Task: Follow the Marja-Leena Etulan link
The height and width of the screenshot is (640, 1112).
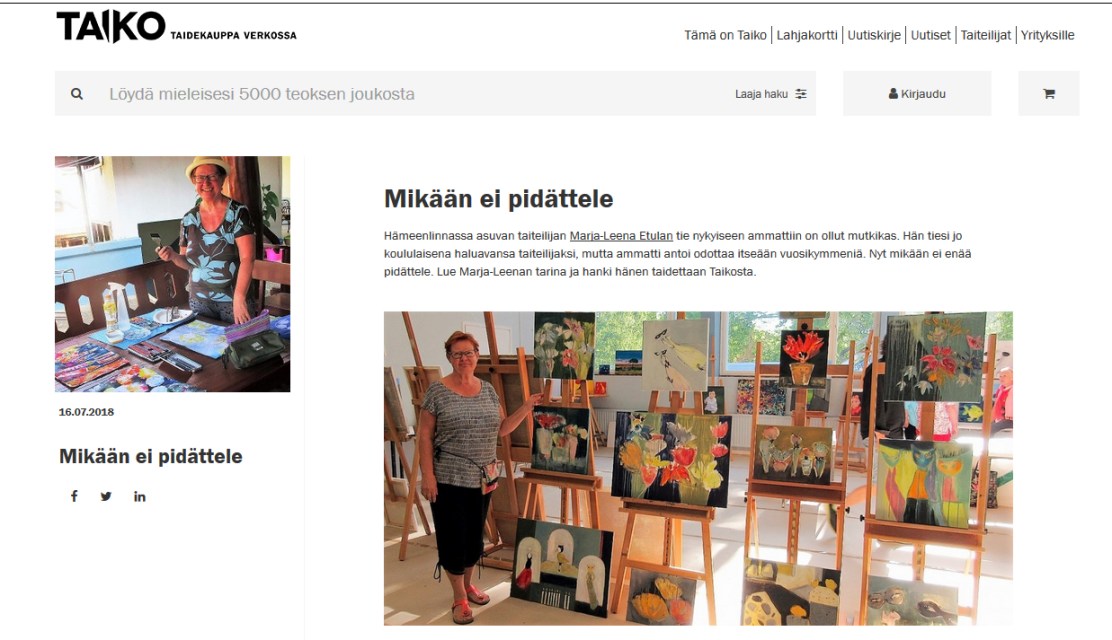Action: pyautogui.click(x=621, y=236)
